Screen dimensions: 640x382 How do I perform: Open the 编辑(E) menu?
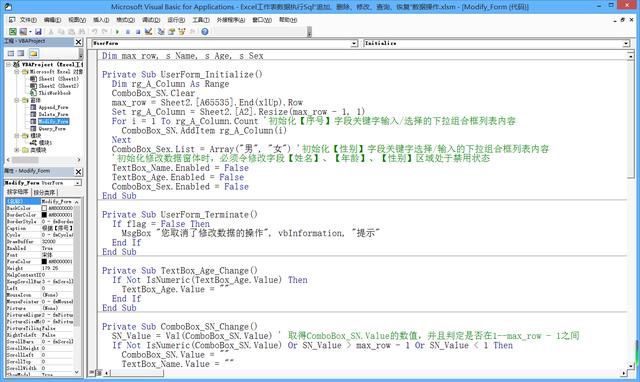(52, 20)
